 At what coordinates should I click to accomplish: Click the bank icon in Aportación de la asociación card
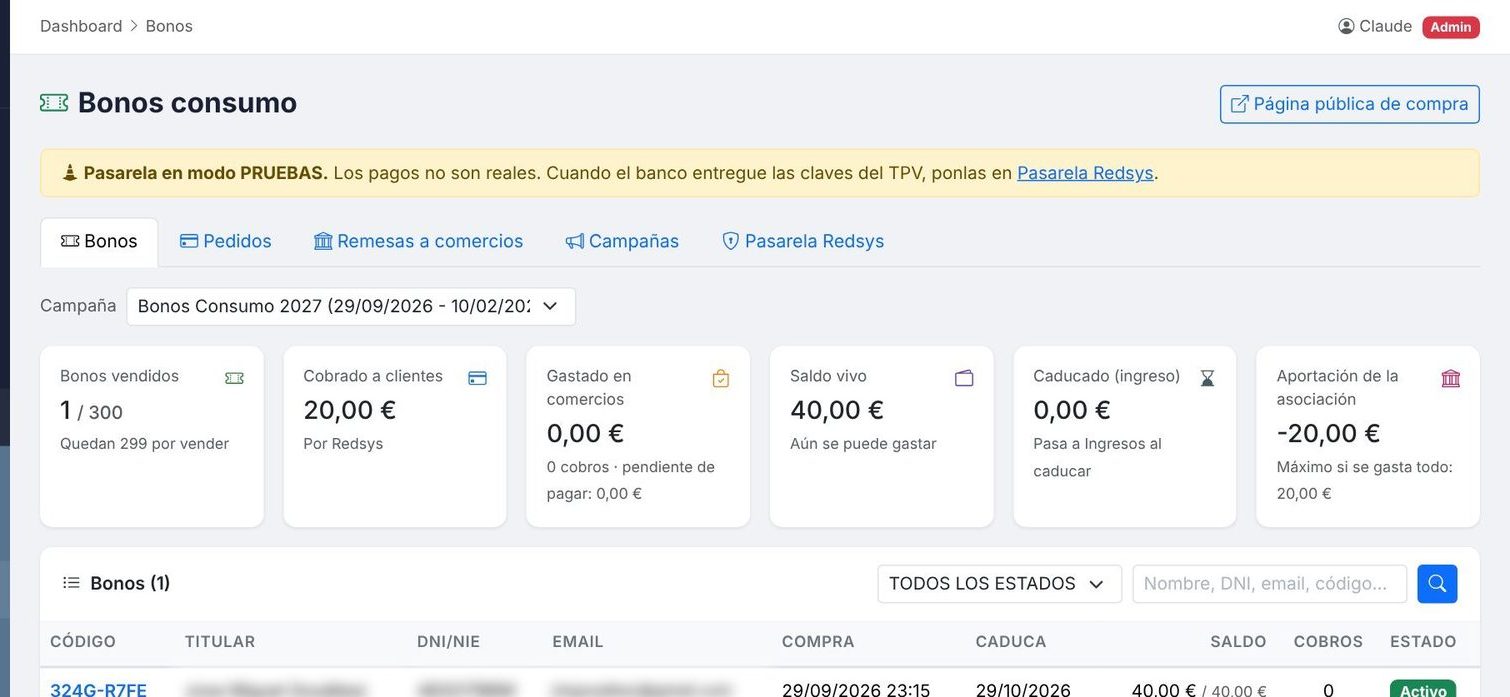(1451, 378)
